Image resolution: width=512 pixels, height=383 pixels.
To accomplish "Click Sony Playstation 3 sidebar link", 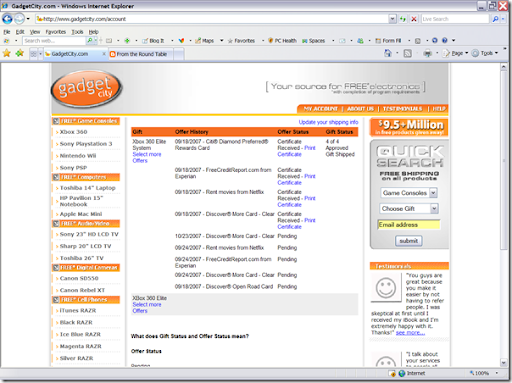I will [x=86, y=144].
